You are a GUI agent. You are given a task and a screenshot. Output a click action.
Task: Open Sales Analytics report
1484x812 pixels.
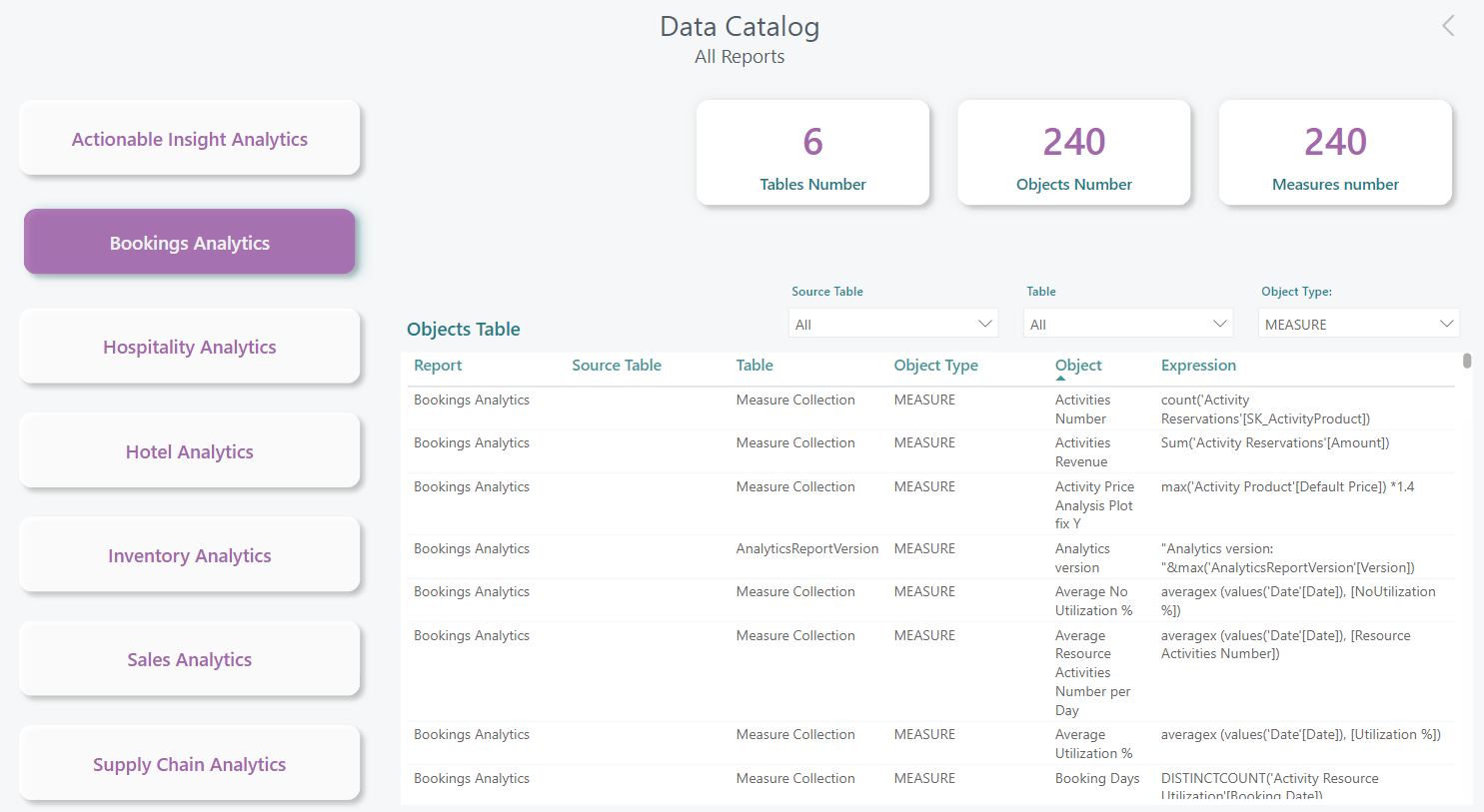pyautogui.click(x=190, y=659)
